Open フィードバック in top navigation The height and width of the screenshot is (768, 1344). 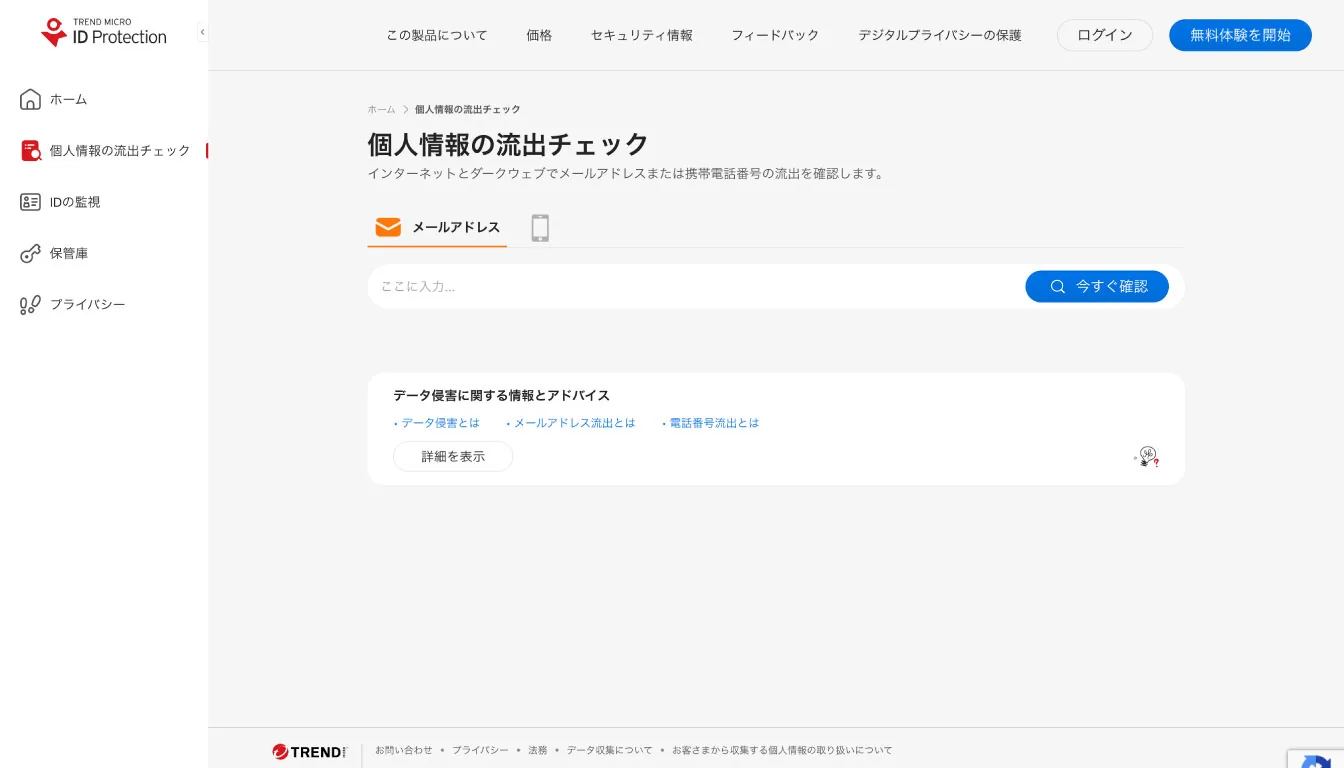(775, 35)
